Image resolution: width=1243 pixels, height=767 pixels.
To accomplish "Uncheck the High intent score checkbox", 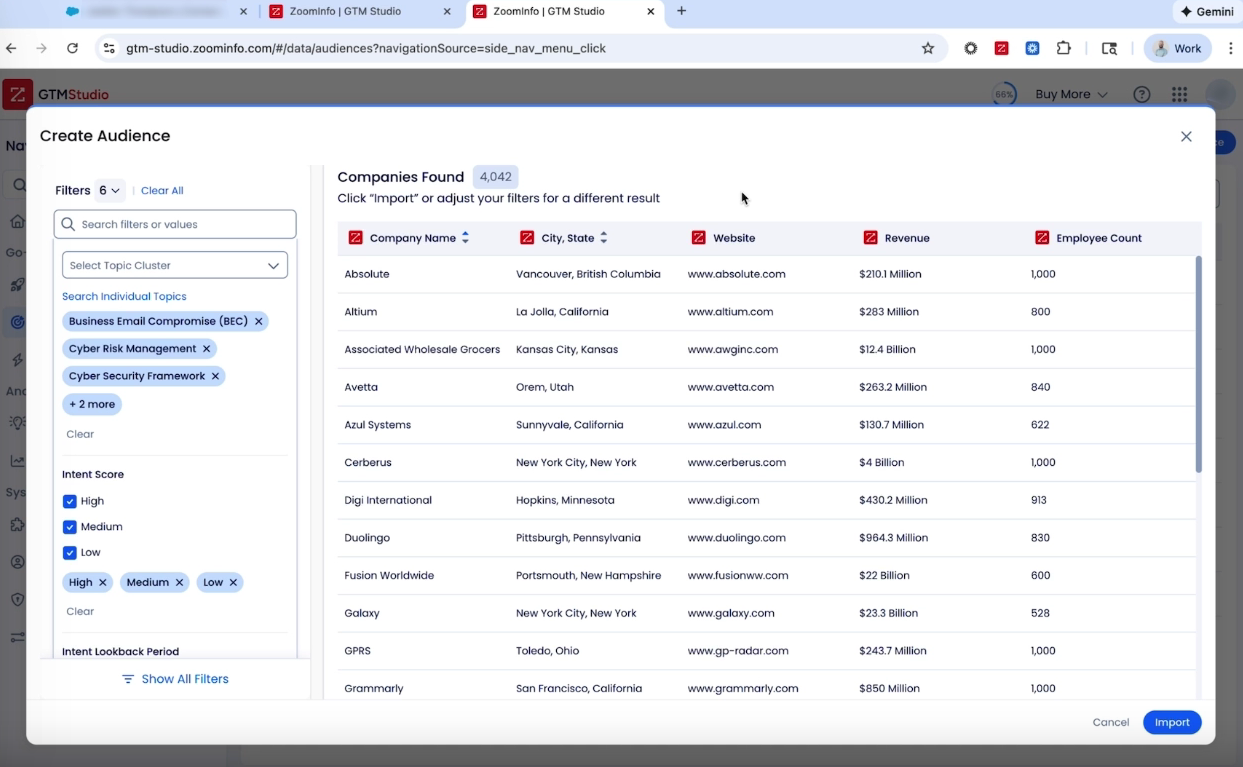I will click(x=69, y=502).
